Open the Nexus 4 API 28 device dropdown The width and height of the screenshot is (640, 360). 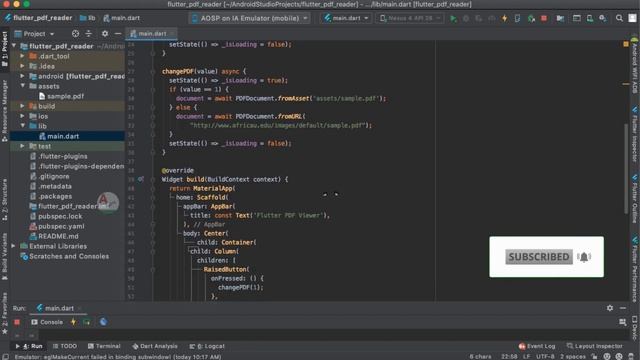pyautogui.click(x=410, y=18)
